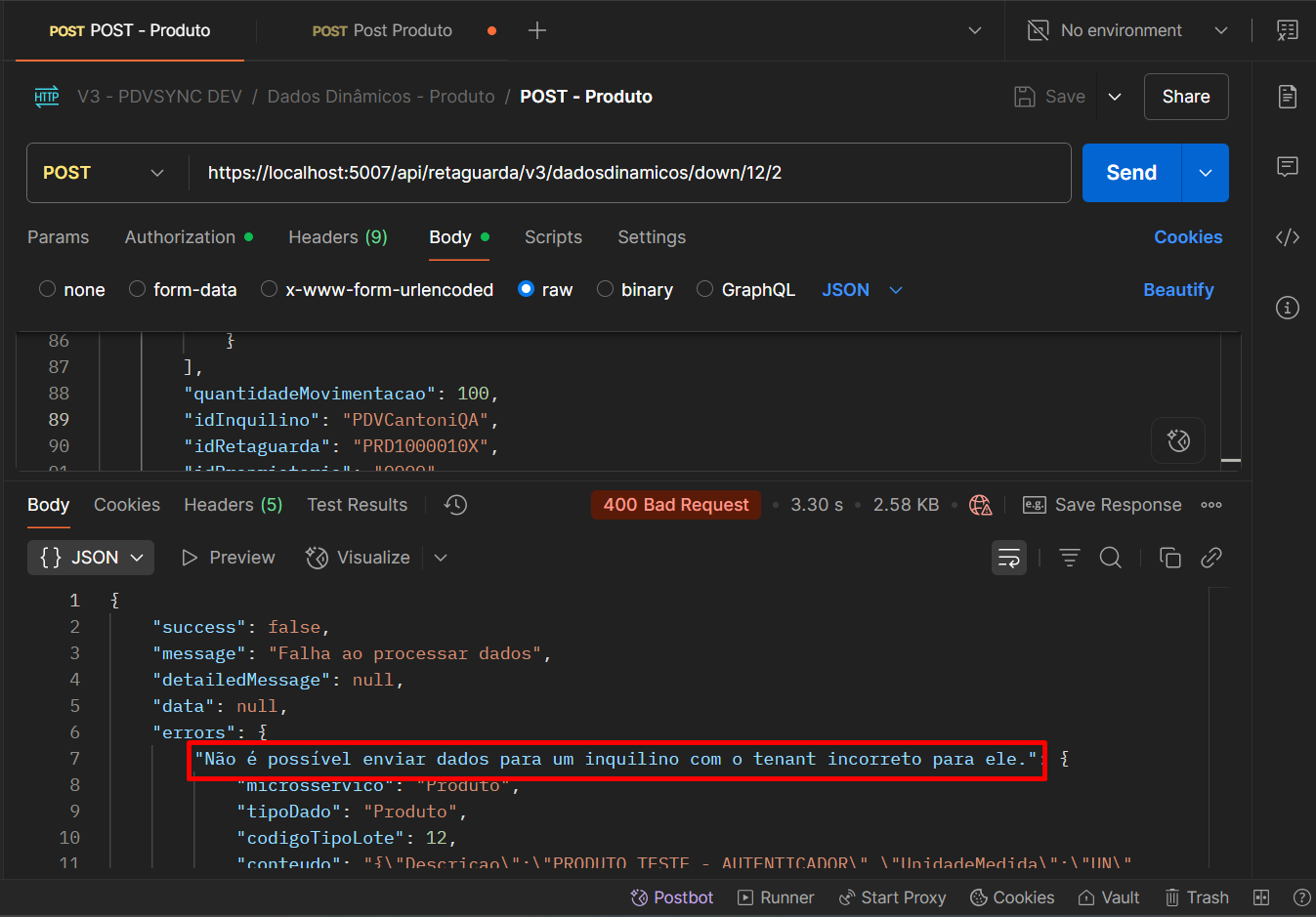Viewport: 1316px width, 917px height.
Task: Open the response history clock icon
Action: [x=455, y=505]
